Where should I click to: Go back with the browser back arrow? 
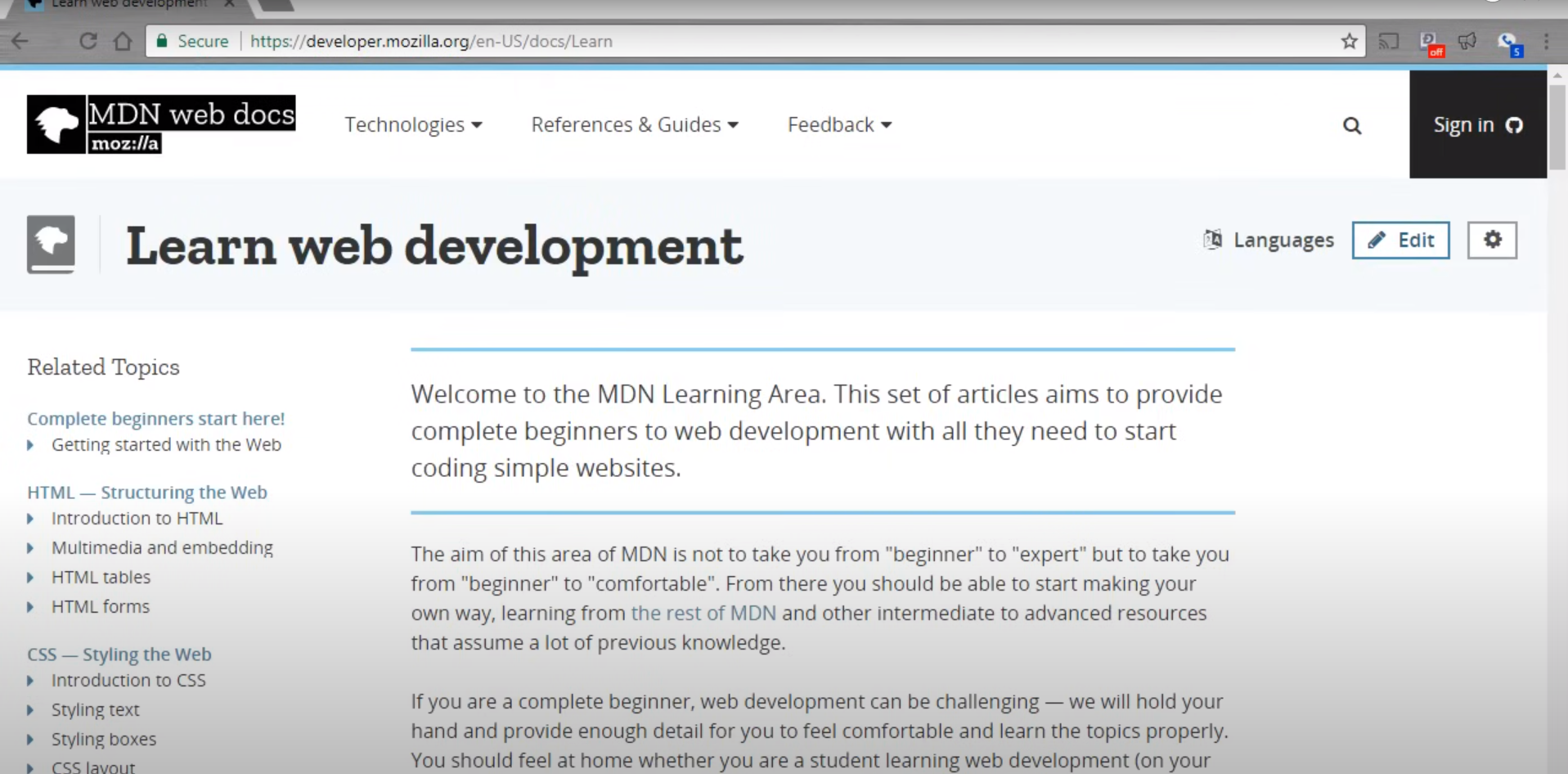20,41
